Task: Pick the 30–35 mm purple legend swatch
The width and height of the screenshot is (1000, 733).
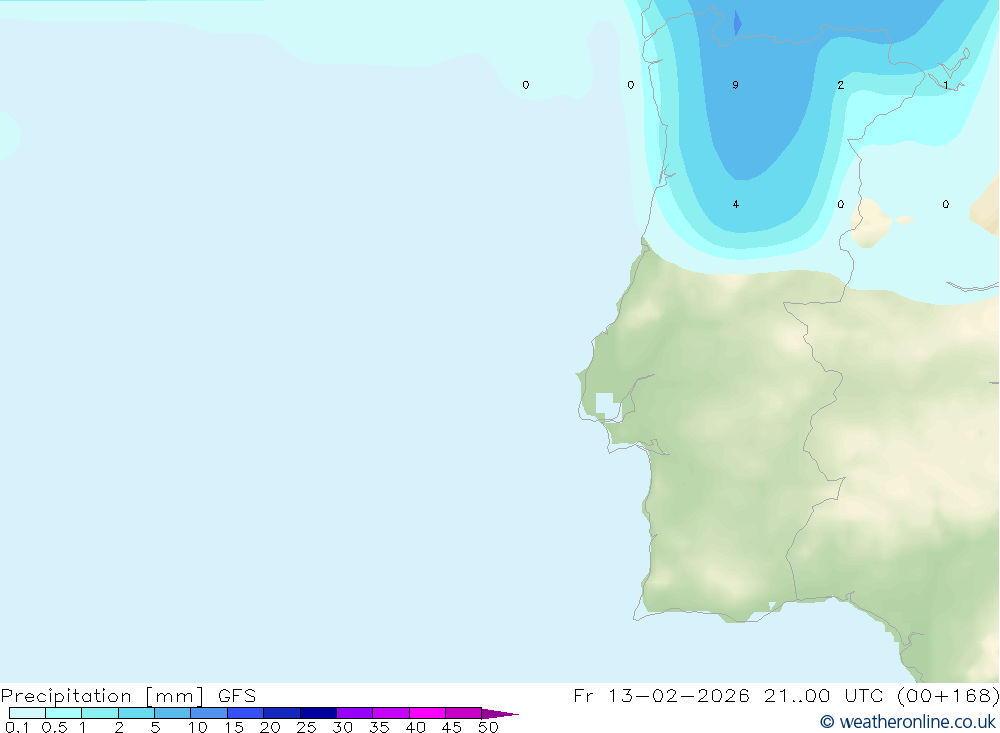Action: 355,713
